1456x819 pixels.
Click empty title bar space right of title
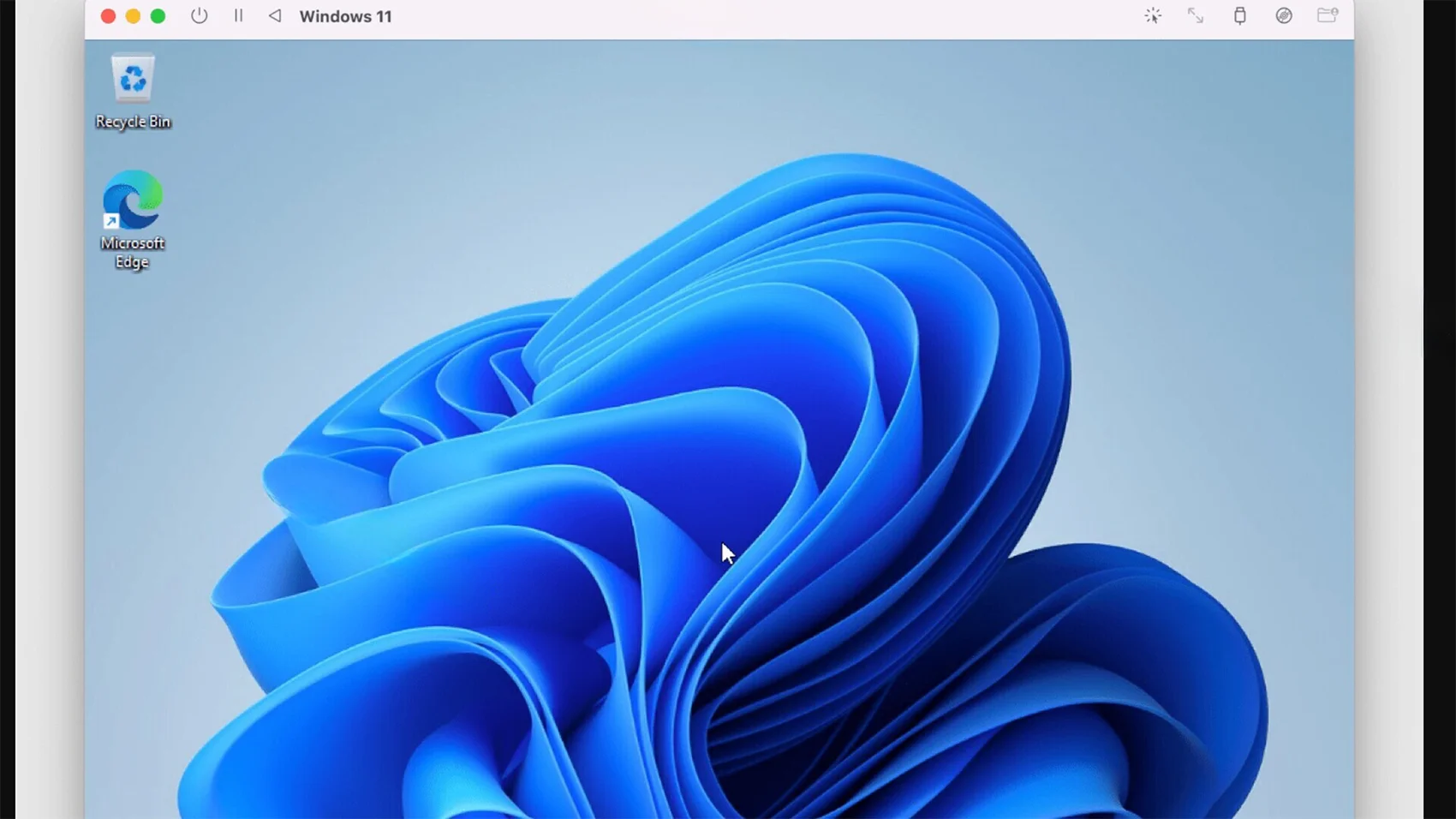pos(762,16)
